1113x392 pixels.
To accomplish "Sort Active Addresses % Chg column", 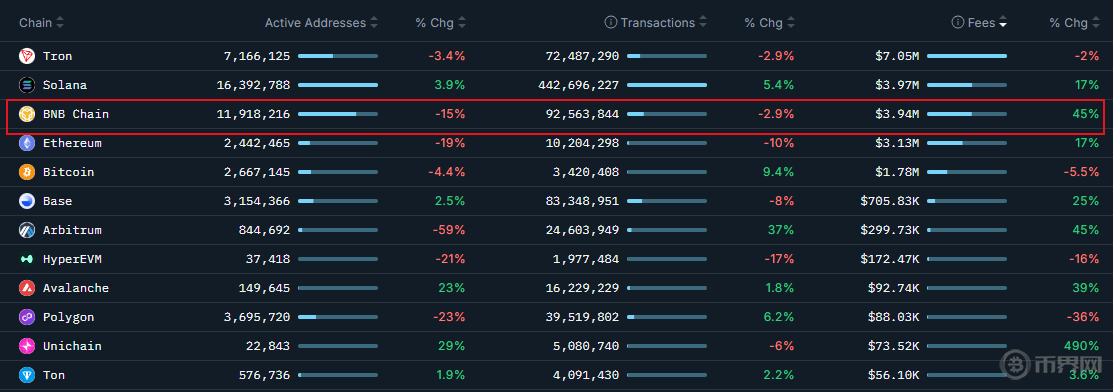I will [x=462, y=23].
